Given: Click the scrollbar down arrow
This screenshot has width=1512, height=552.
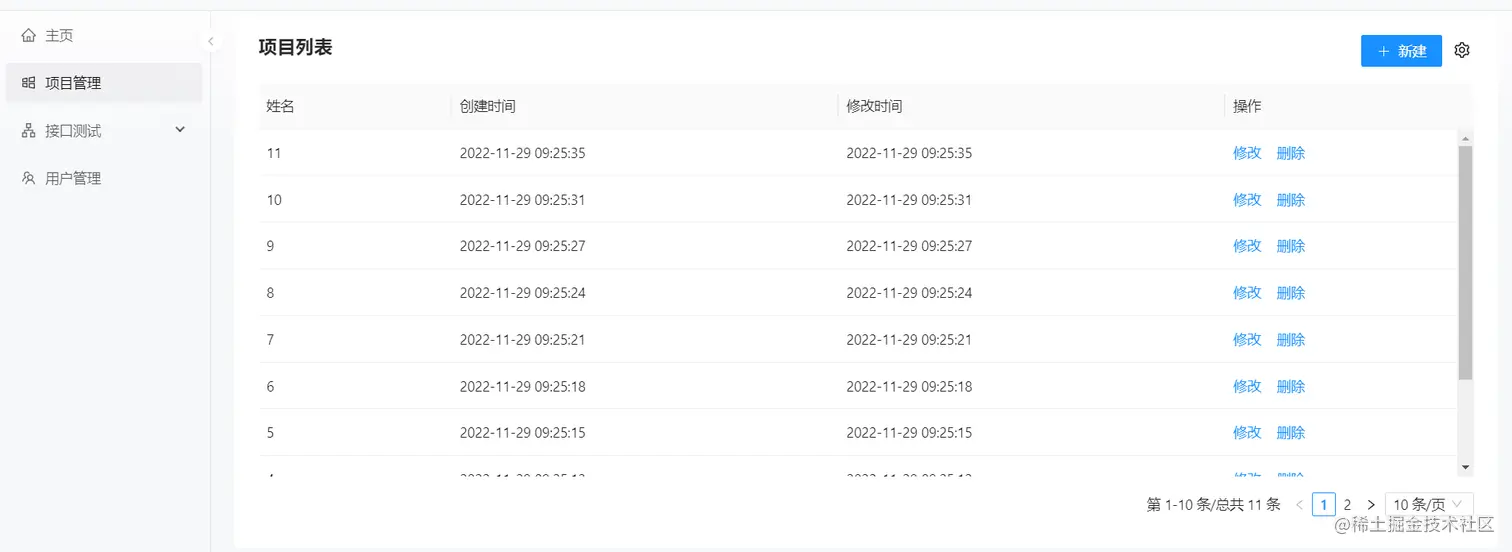Looking at the screenshot, I should (1465, 467).
